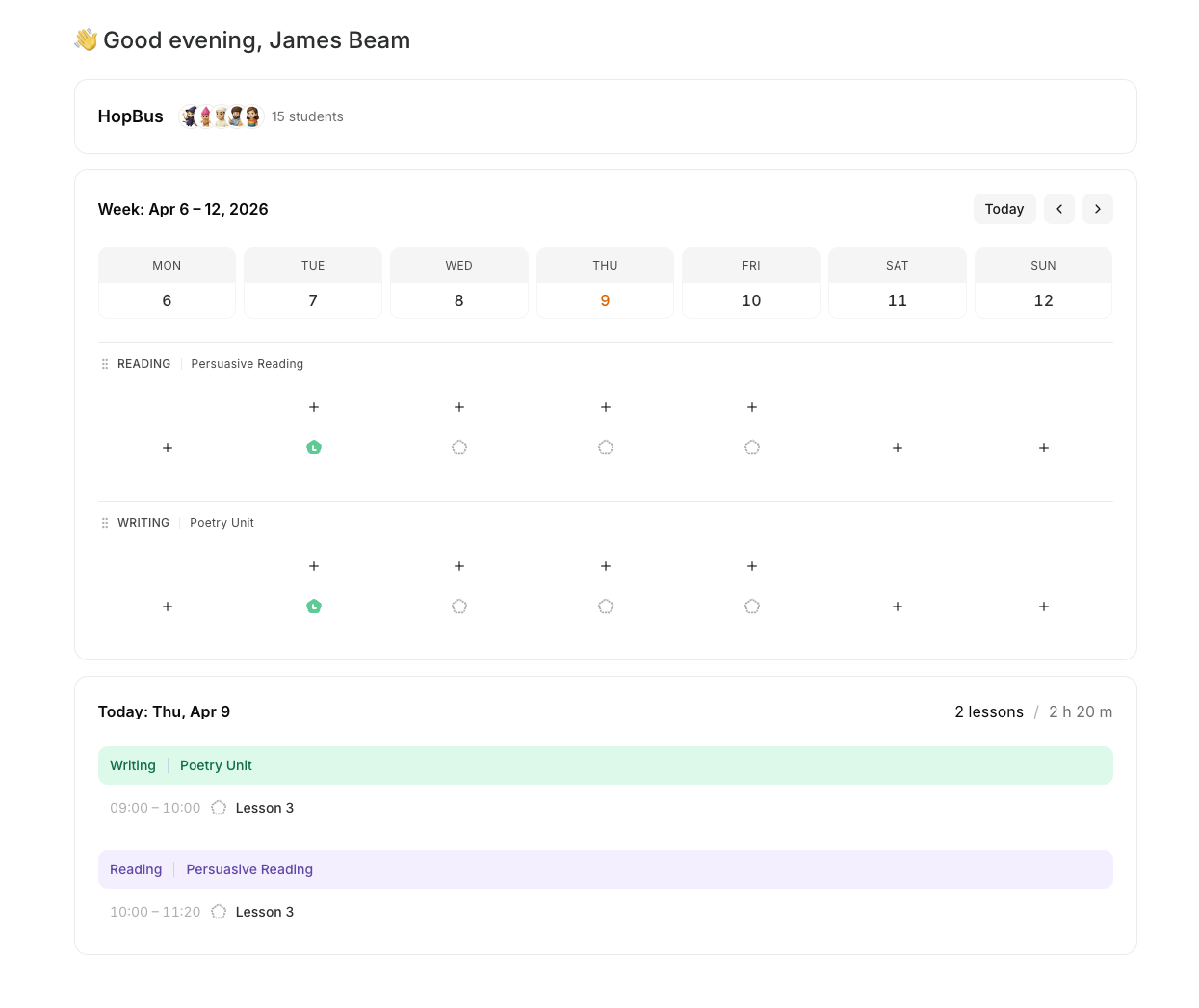Open pending Writing lesson on Friday
The width and height of the screenshot is (1199, 1008).
[752, 607]
